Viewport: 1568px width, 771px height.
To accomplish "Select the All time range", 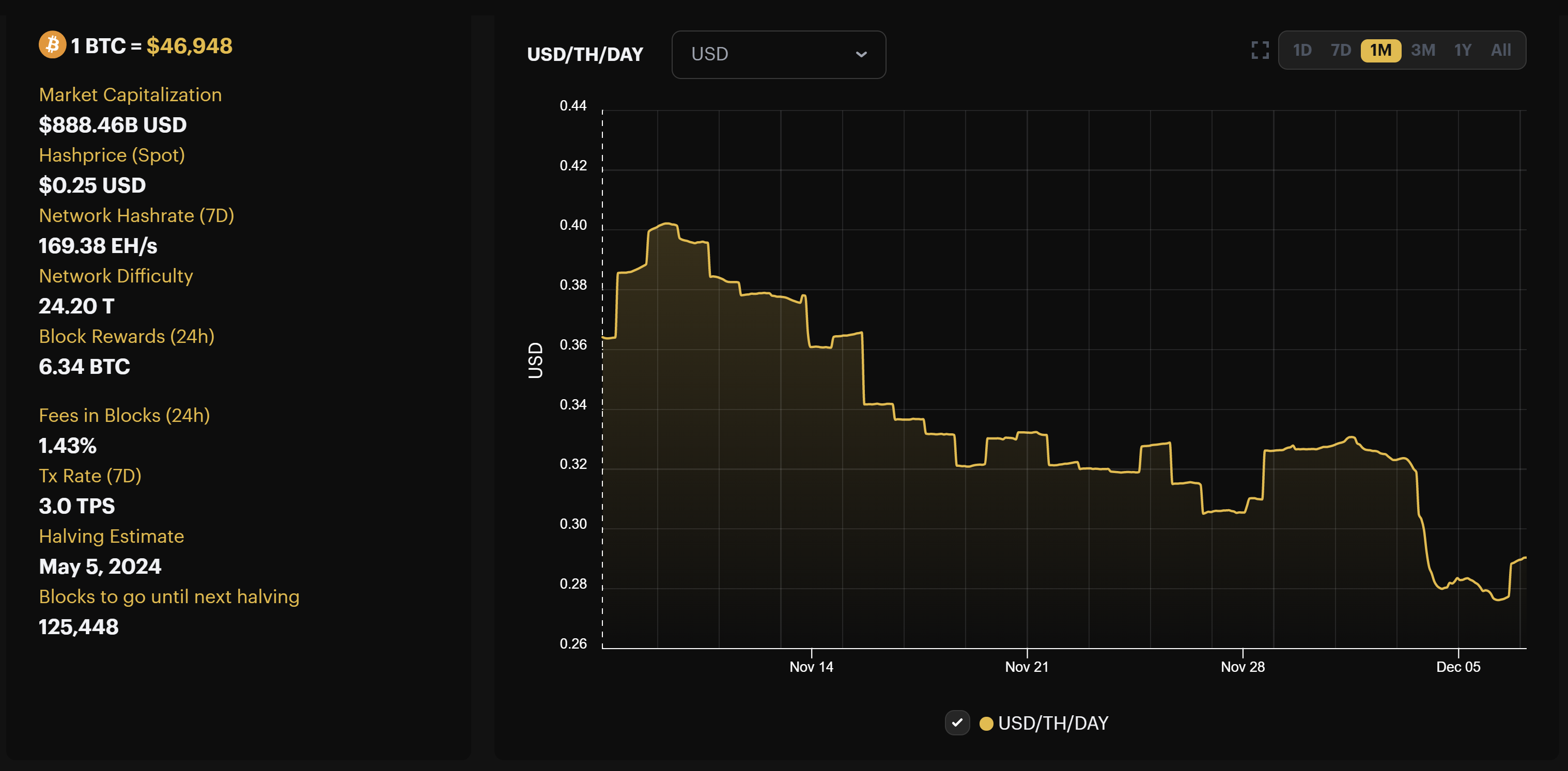I will [x=1501, y=51].
